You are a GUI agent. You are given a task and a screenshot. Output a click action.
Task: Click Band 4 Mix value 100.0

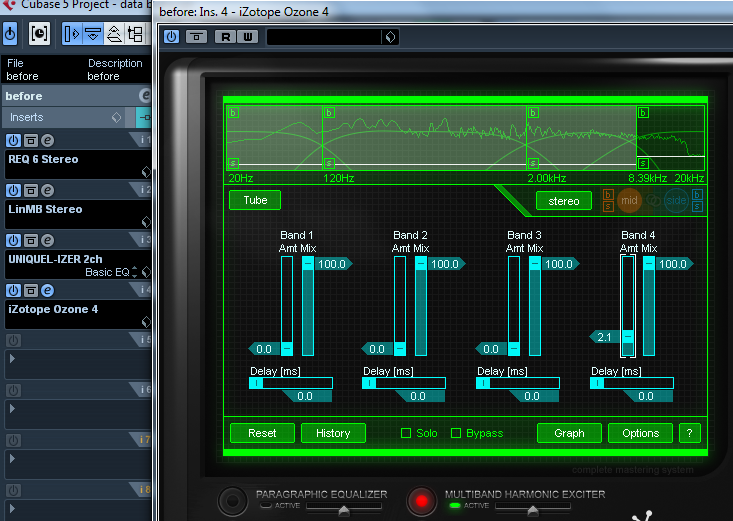[x=673, y=264]
